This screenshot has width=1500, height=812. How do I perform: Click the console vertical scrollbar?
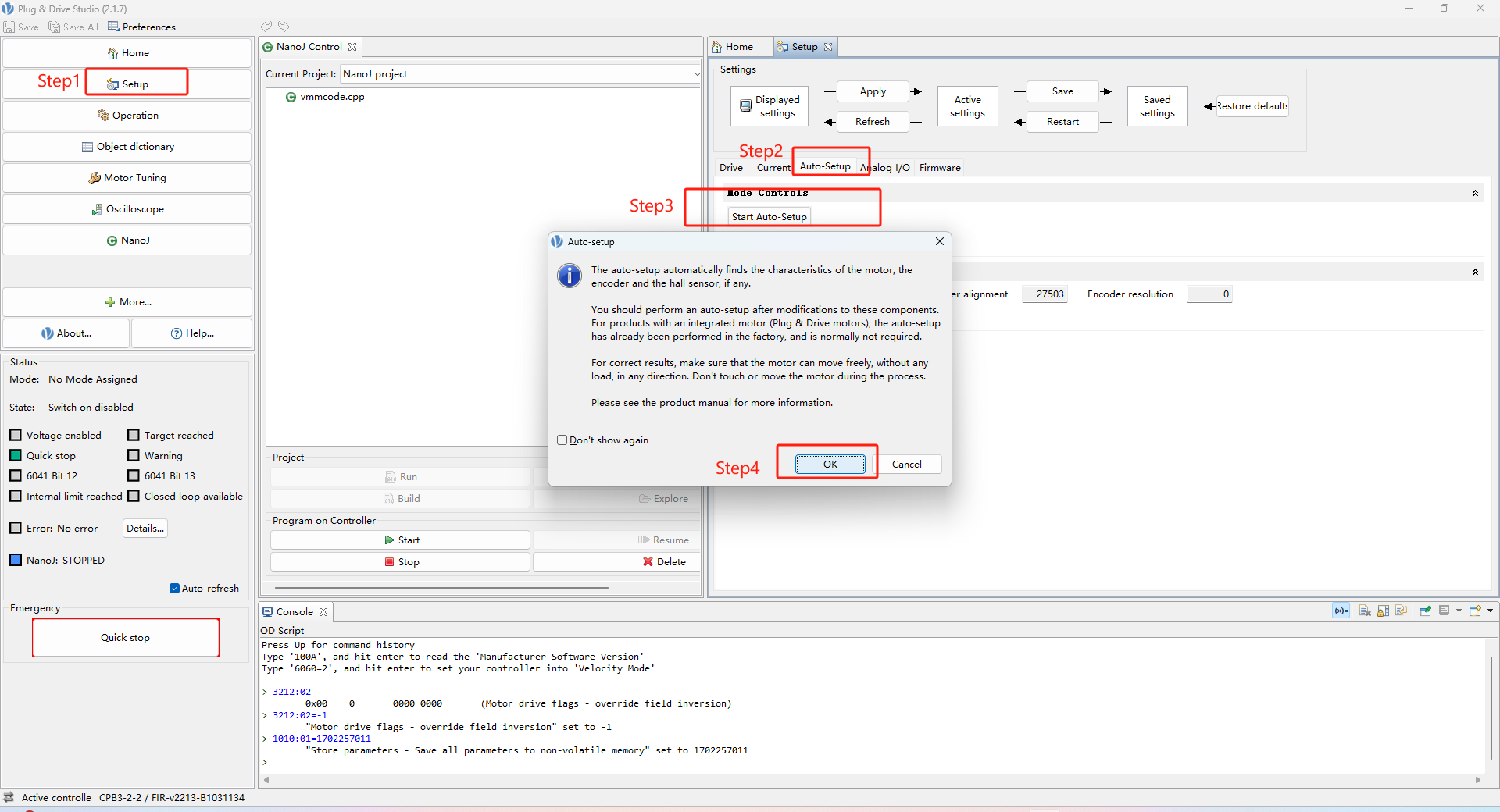(x=1491, y=707)
